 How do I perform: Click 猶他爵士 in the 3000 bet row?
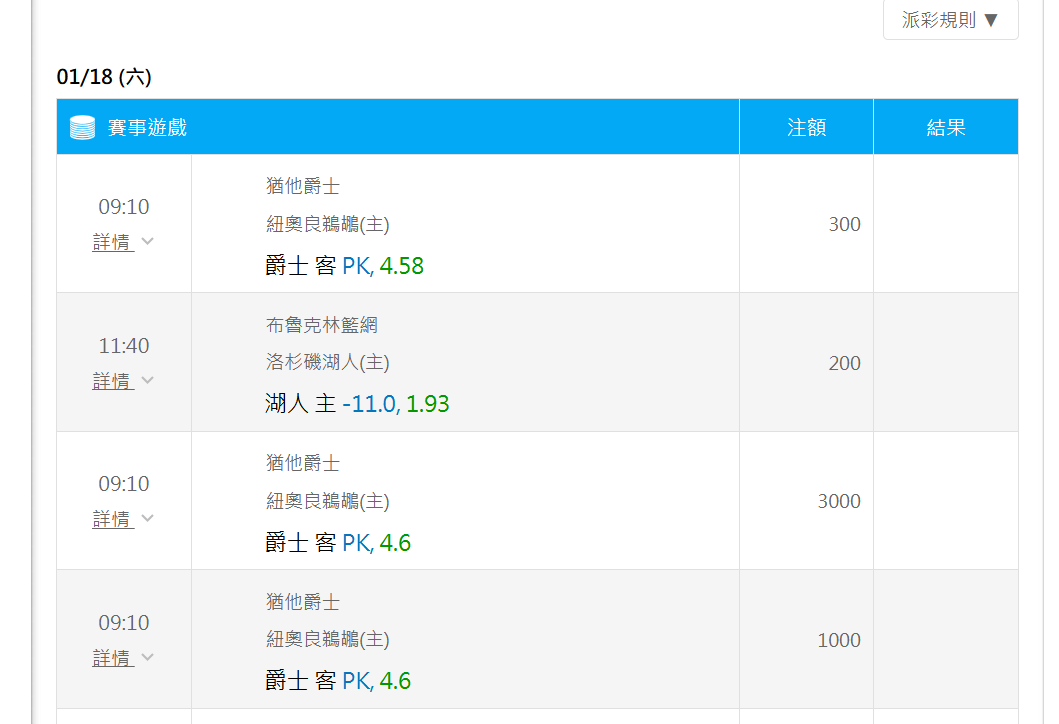point(303,463)
